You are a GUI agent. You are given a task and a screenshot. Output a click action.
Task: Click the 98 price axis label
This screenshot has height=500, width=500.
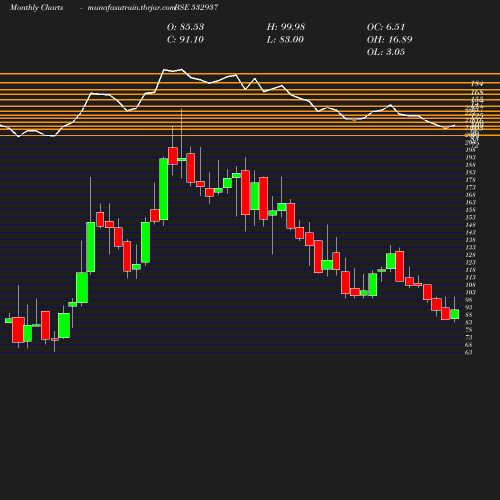(x=469, y=300)
